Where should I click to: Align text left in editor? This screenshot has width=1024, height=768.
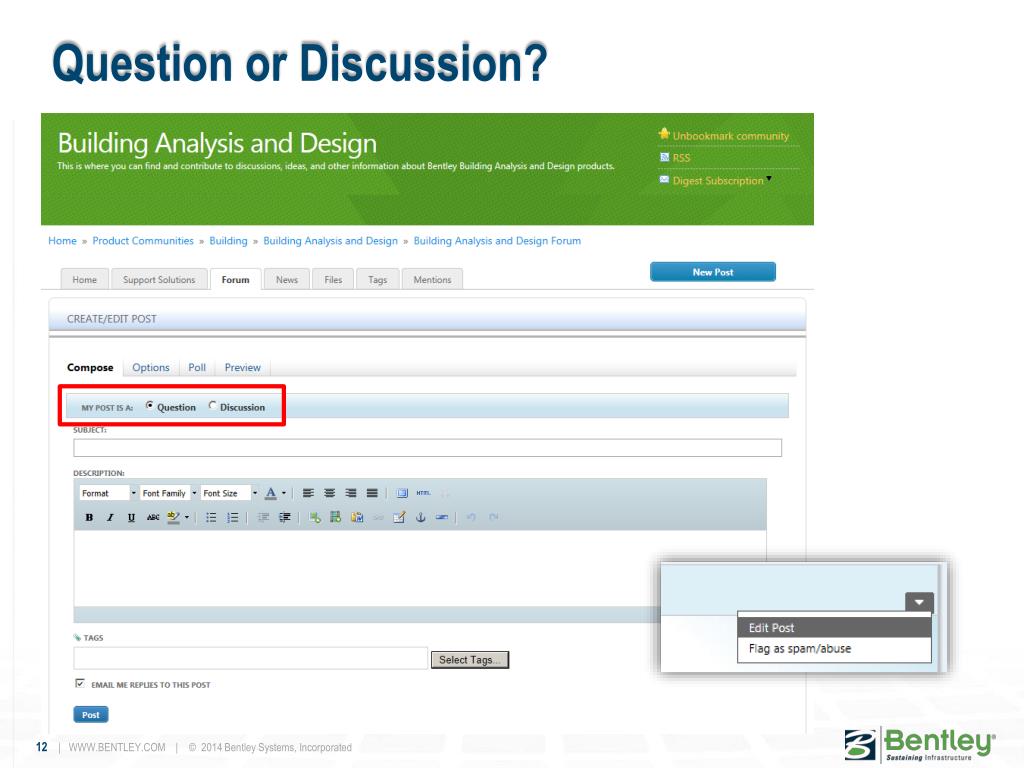(x=308, y=493)
